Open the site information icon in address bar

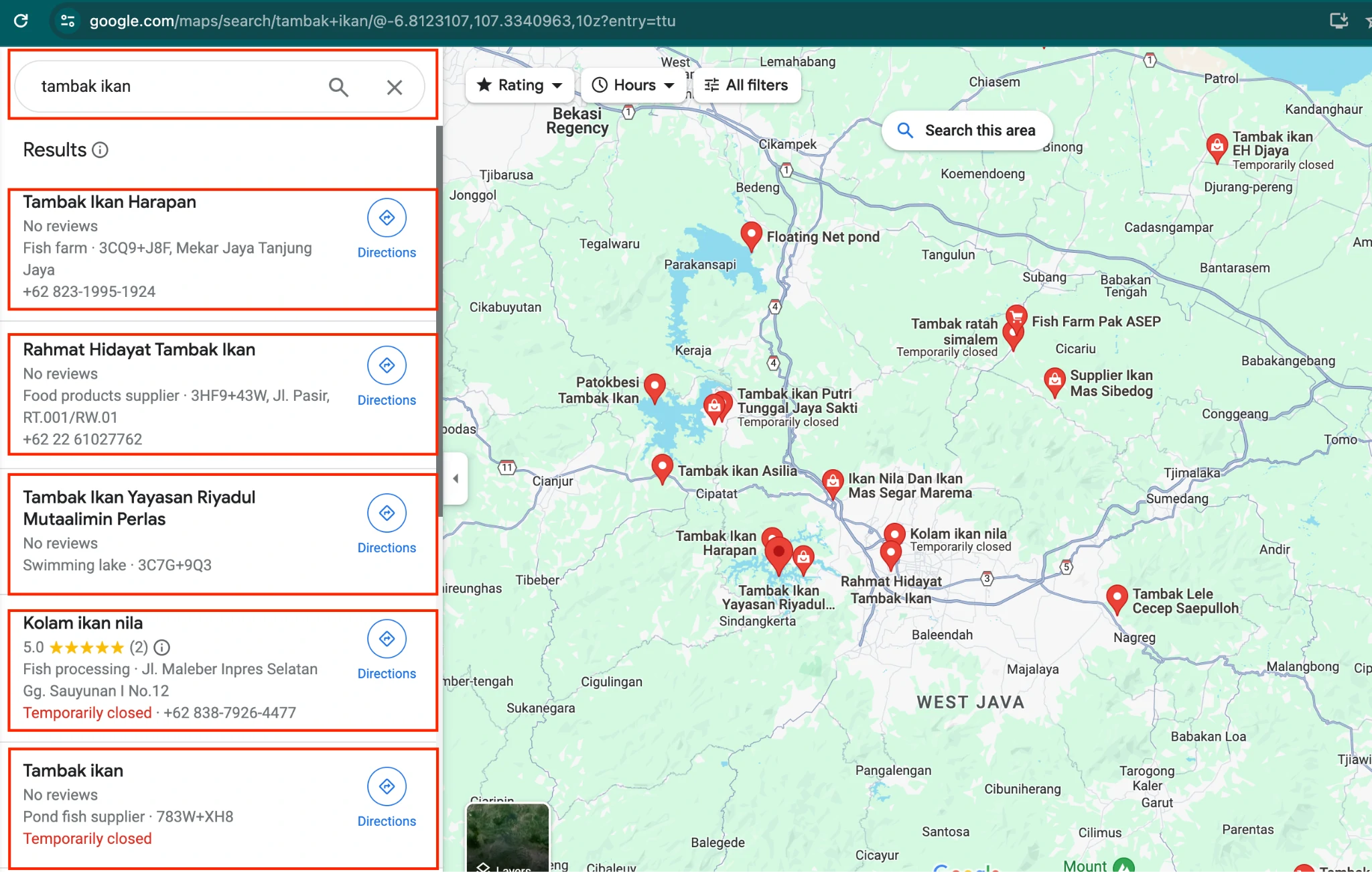(67, 21)
